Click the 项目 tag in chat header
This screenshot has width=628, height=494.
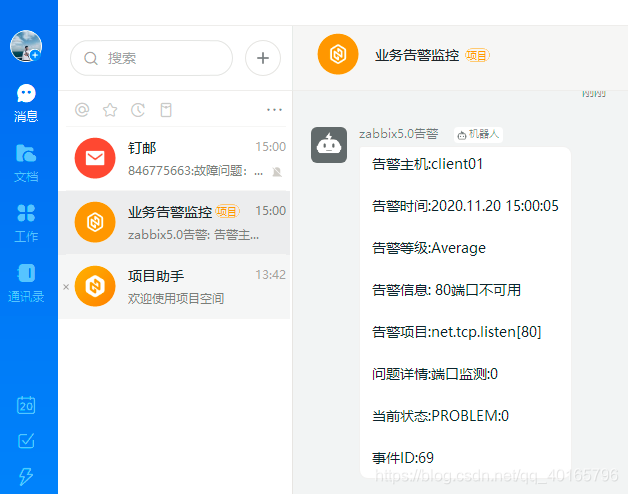point(477,55)
